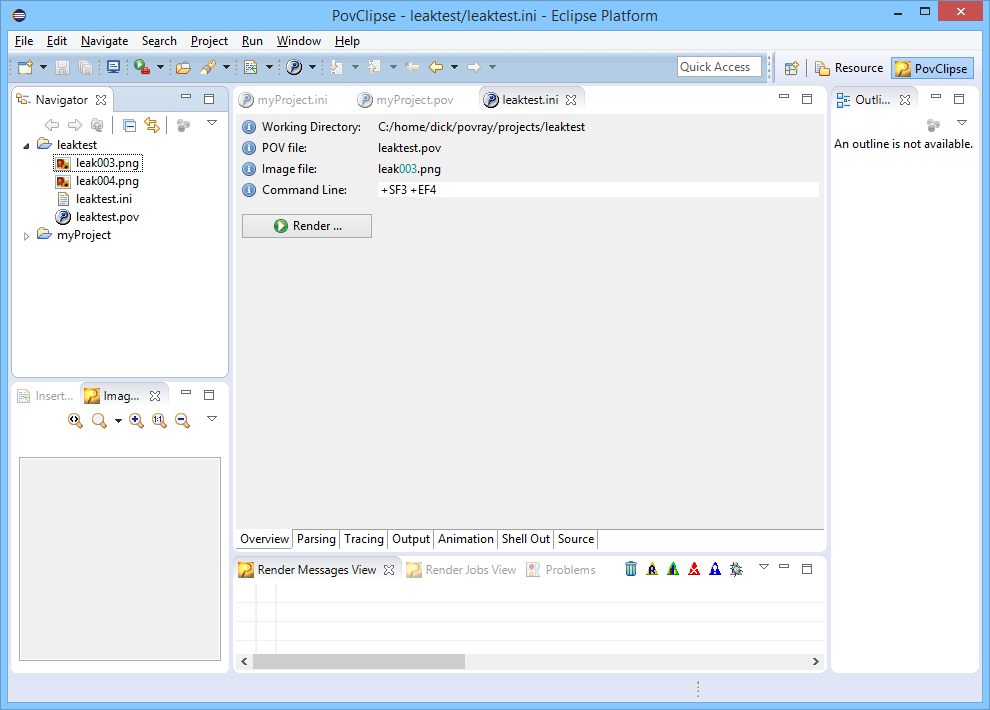Click the 1:1 actual size zoom icon

click(159, 420)
